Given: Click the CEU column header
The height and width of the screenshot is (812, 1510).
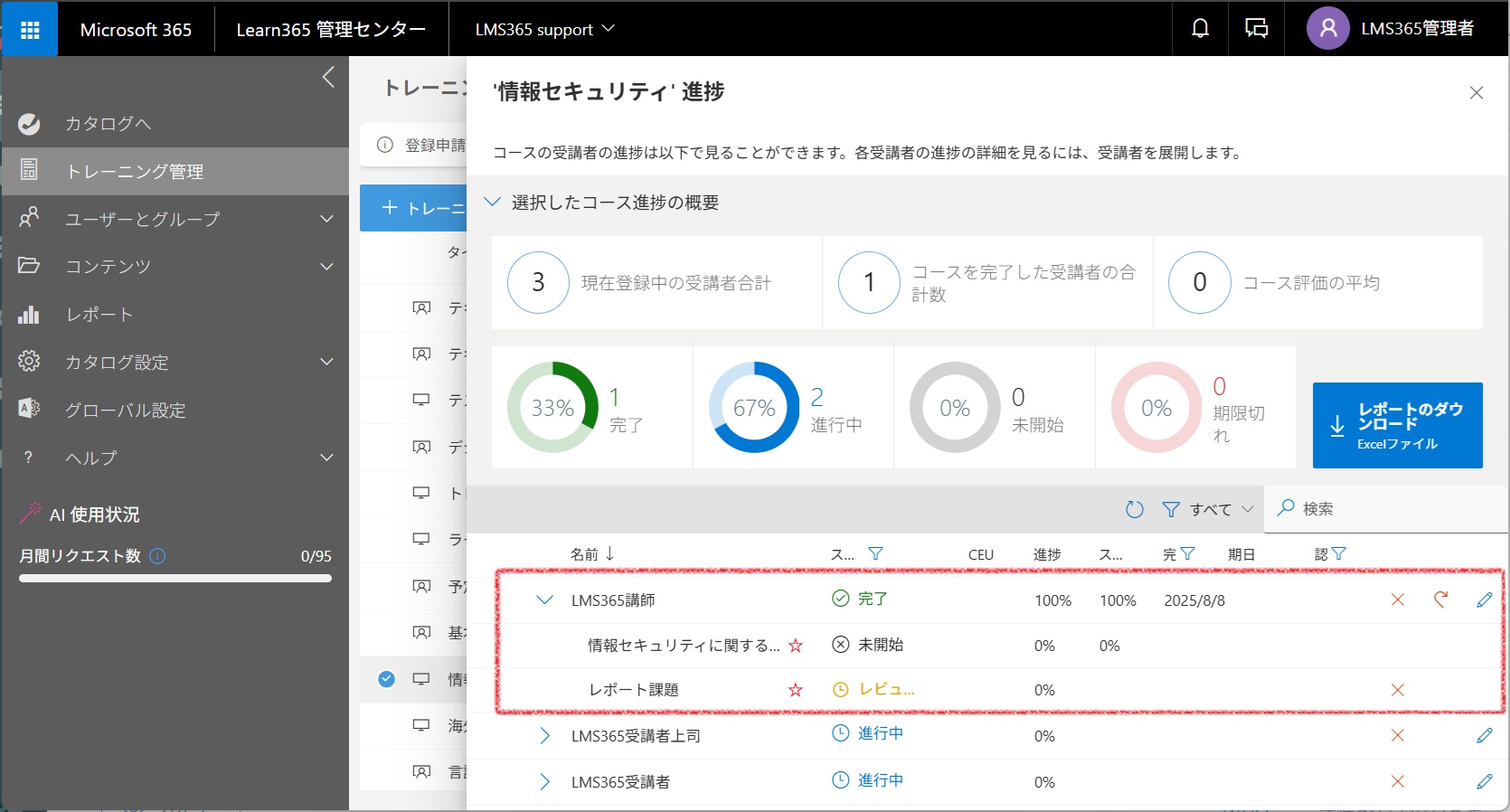Looking at the screenshot, I should [980, 554].
